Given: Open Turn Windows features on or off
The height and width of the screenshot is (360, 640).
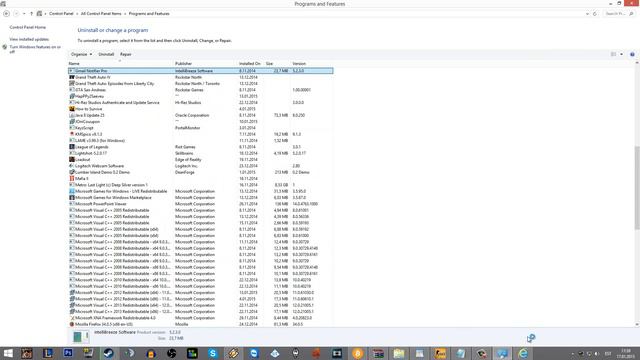Looking at the screenshot, I should click(35, 49).
